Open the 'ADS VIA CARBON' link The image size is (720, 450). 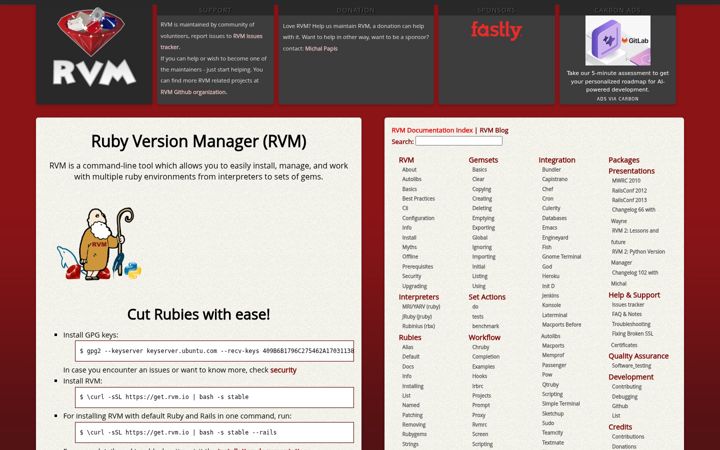618,99
